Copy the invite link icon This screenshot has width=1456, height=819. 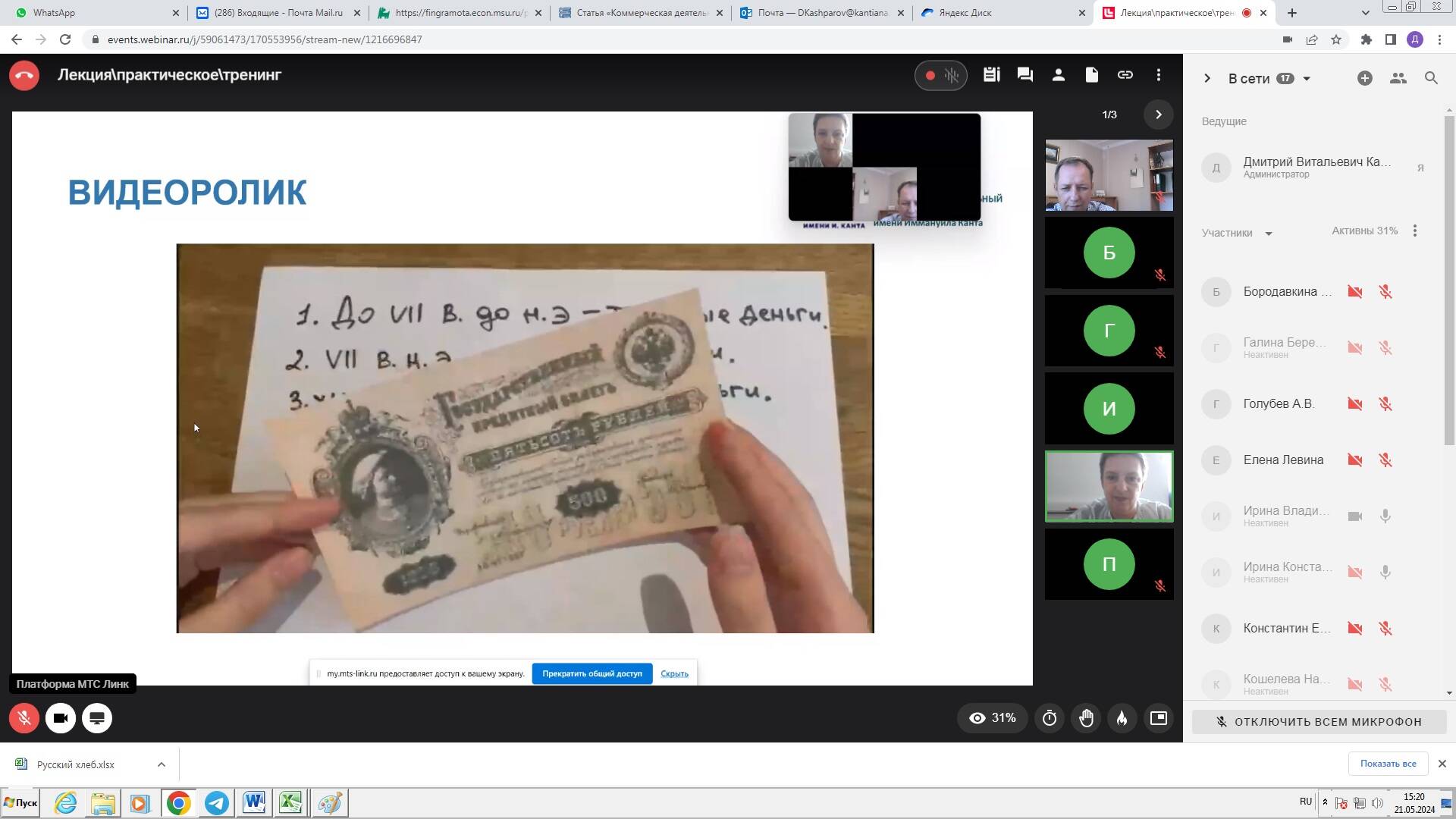click(1125, 75)
